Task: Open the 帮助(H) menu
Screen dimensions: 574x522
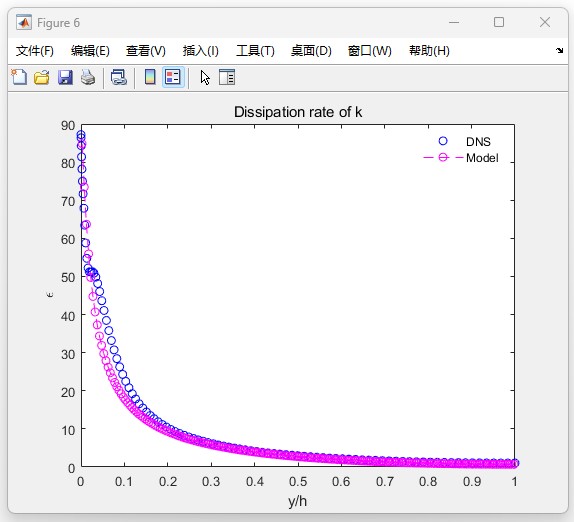Action: (429, 51)
